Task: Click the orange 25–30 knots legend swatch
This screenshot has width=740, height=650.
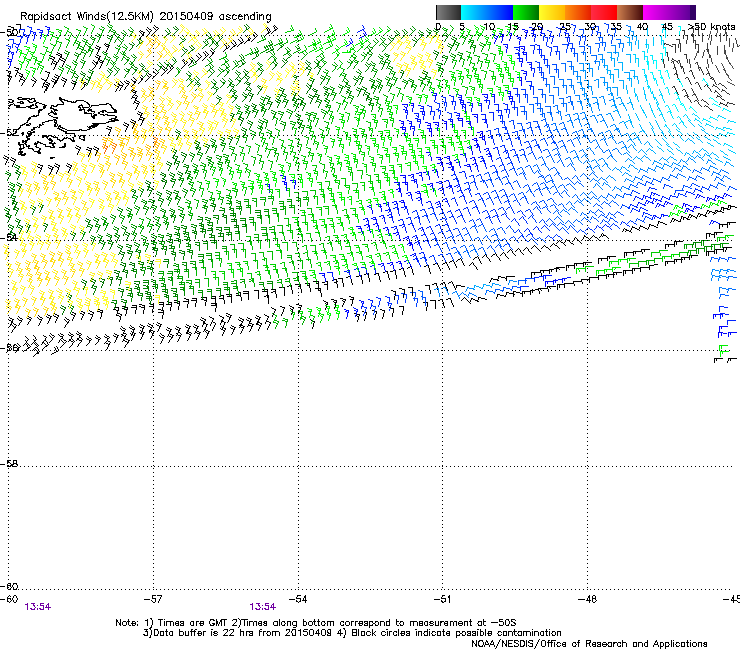Action: coord(578,12)
